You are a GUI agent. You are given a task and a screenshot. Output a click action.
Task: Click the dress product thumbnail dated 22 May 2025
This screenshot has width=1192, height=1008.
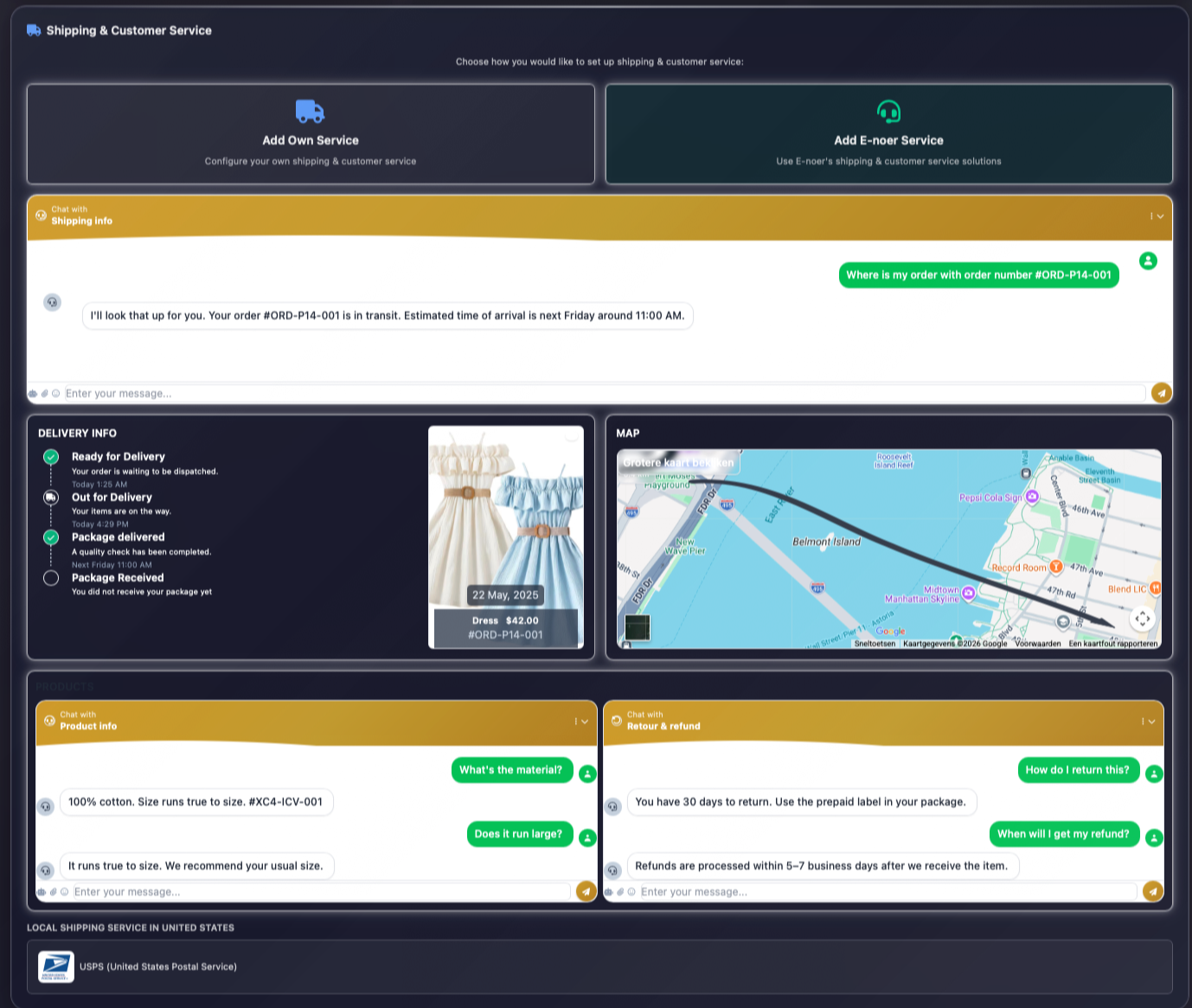(505, 536)
